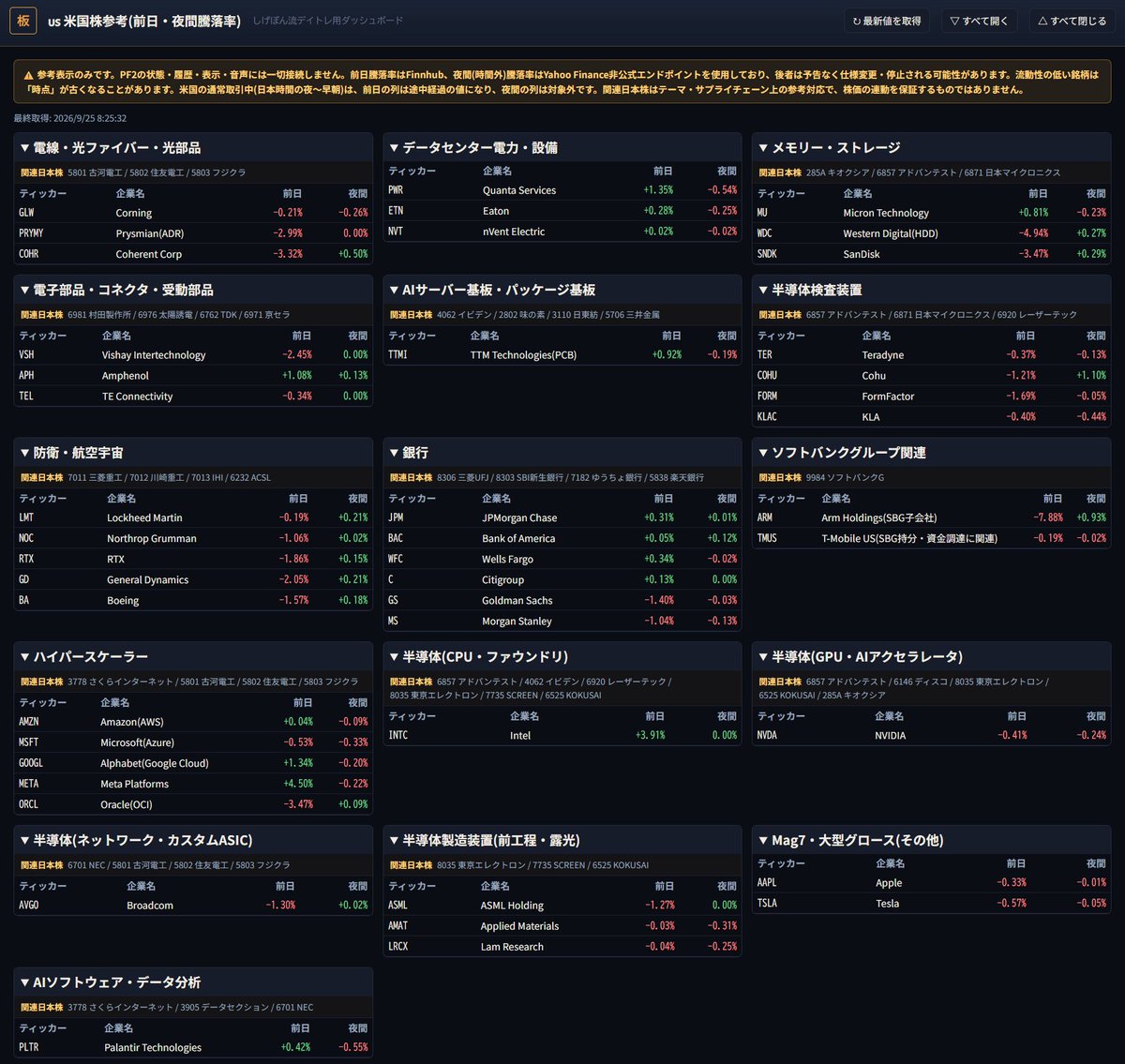Select the Palantir Technologies company name
Screen dimensions: 1125x1064
pos(153,1048)
